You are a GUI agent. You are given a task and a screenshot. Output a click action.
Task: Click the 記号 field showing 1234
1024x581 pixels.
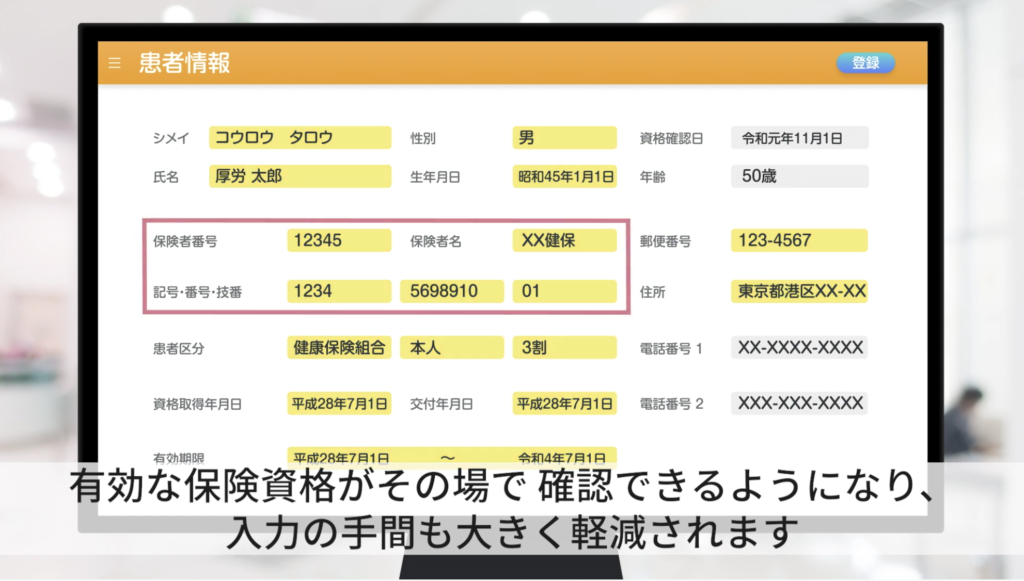(339, 292)
